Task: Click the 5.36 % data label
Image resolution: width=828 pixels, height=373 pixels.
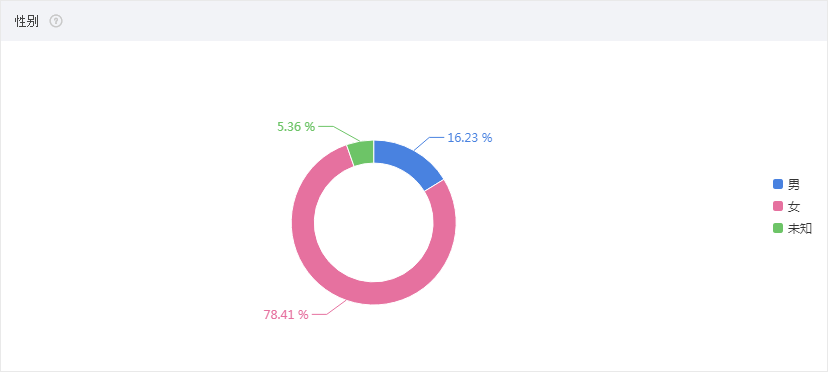Action: click(296, 126)
